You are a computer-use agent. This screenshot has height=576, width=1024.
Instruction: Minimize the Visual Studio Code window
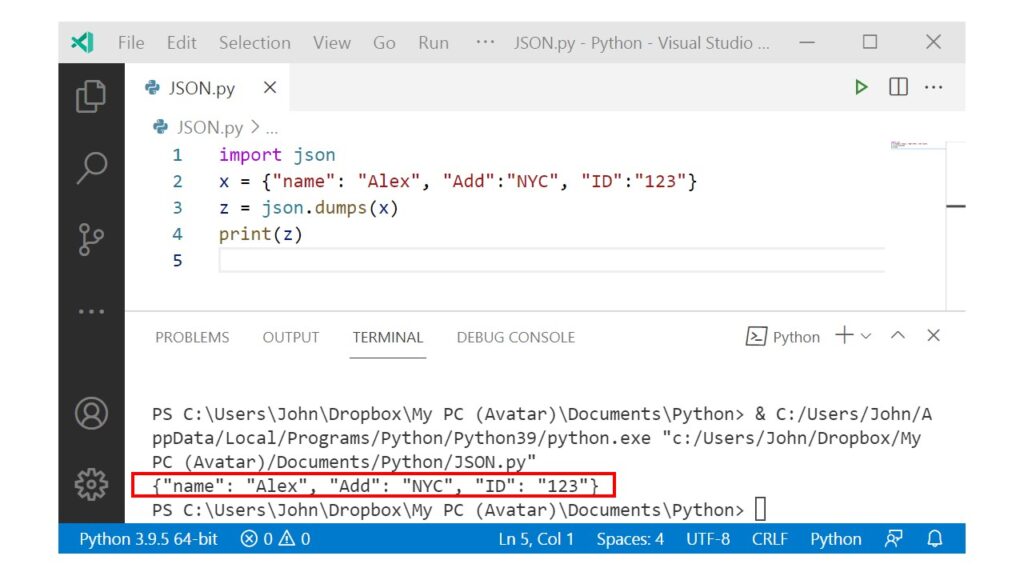click(x=807, y=42)
